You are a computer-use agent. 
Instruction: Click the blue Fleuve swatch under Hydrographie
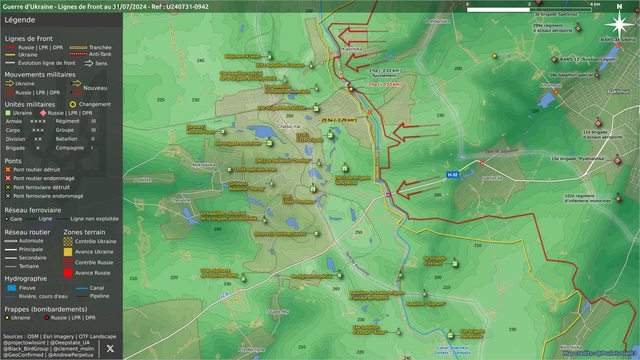12,288
